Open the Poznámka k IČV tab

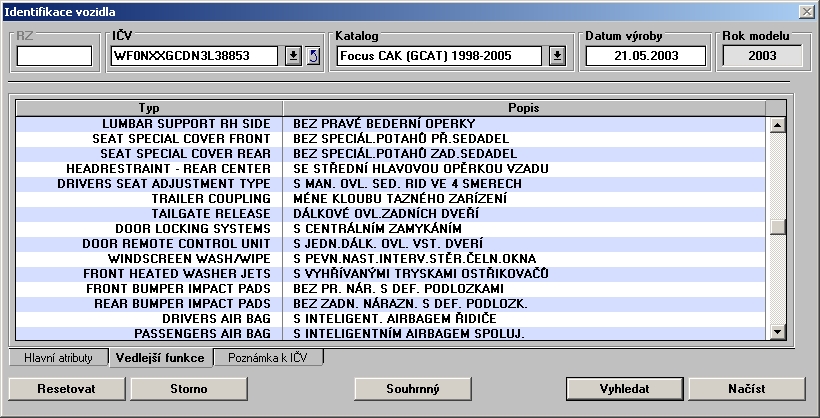(268, 357)
